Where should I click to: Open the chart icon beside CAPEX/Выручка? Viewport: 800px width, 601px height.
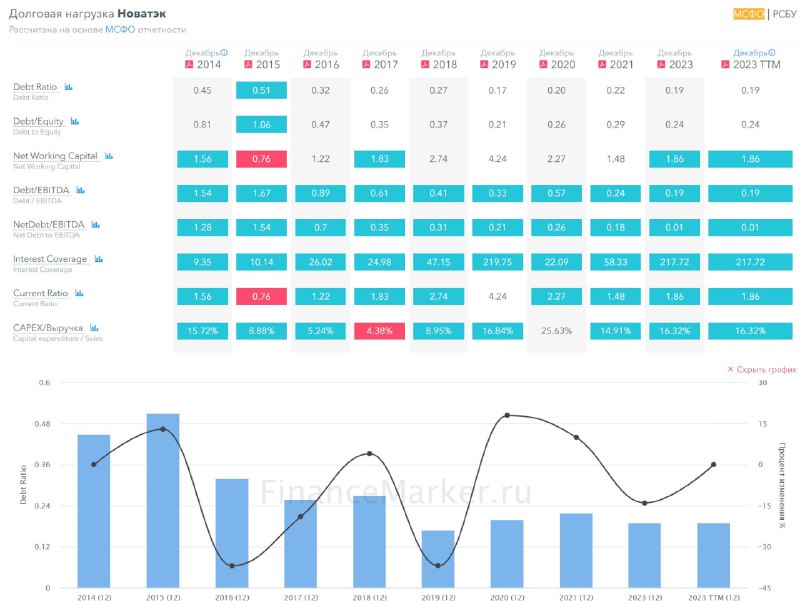pyautogui.click(x=94, y=328)
